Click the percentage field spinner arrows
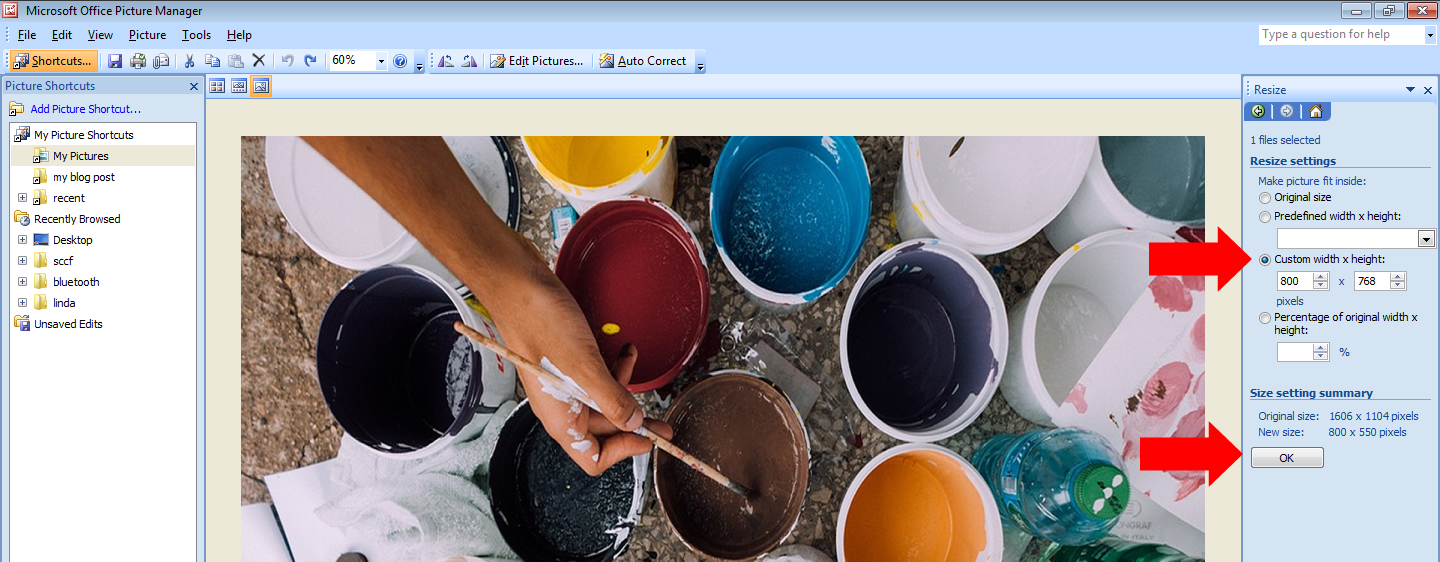The height and width of the screenshot is (562, 1440). (1321, 352)
